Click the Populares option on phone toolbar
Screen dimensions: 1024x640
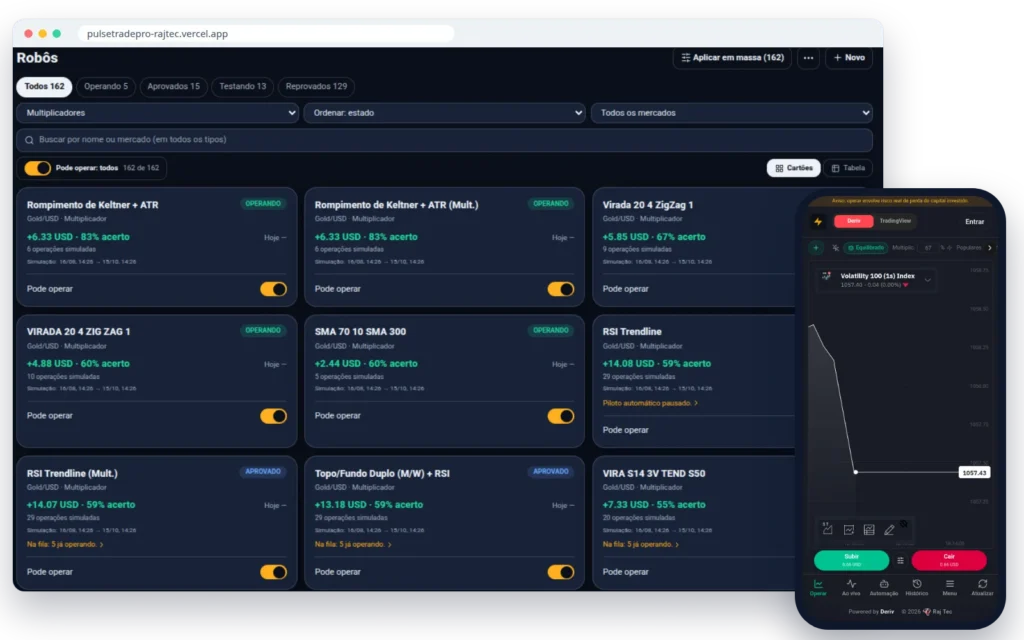(x=968, y=248)
